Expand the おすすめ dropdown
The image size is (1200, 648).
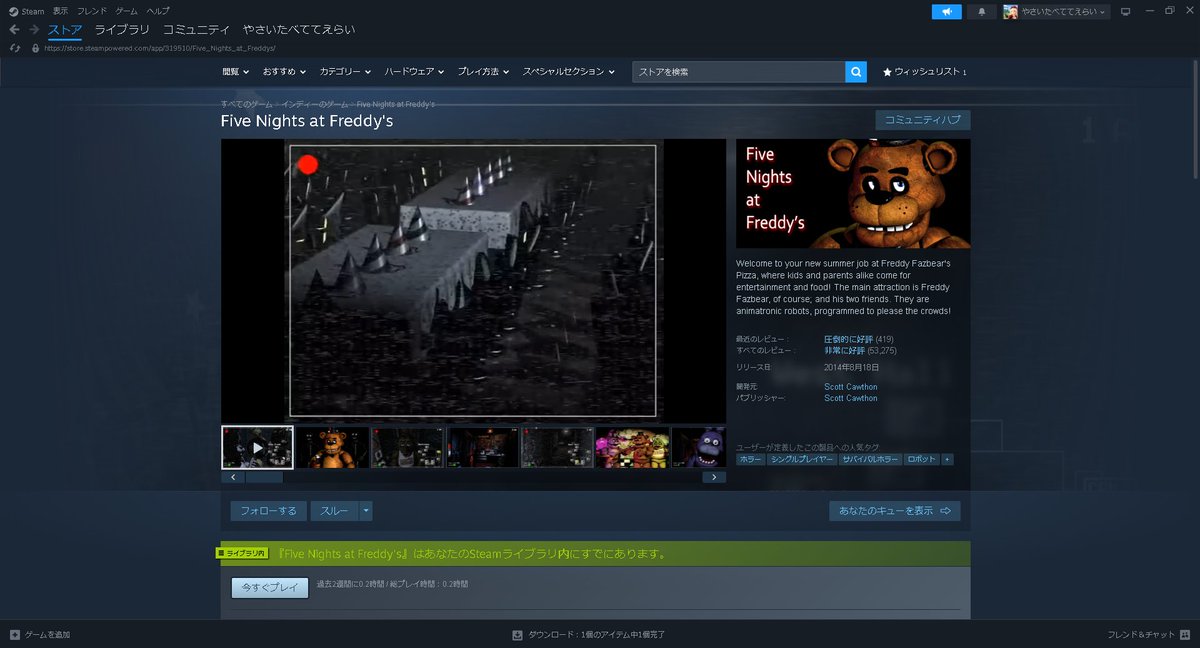coord(284,72)
